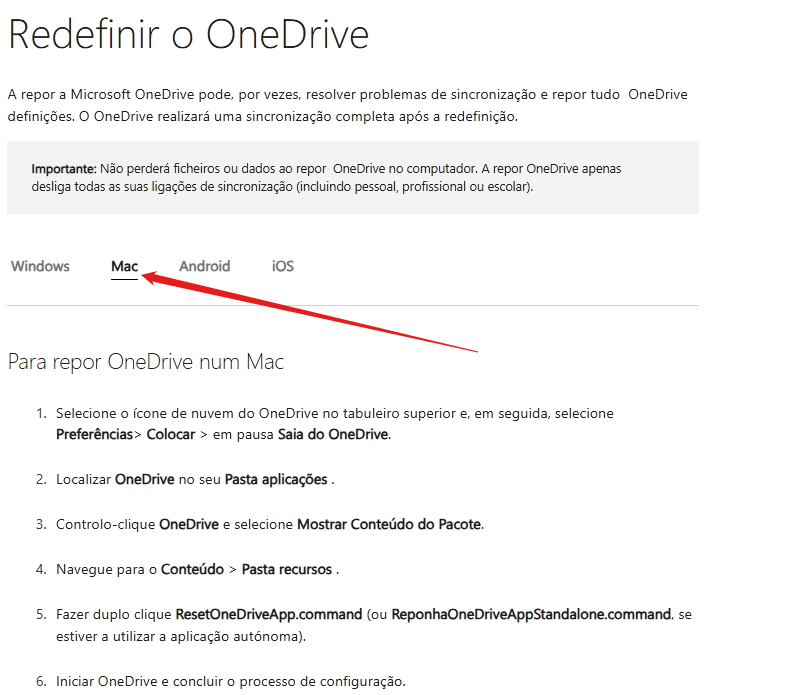Viewport: 797px width, 695px height.
Task: Click the 'Redefinir o OneDrive' page heading
Action: tap(189, 35)
